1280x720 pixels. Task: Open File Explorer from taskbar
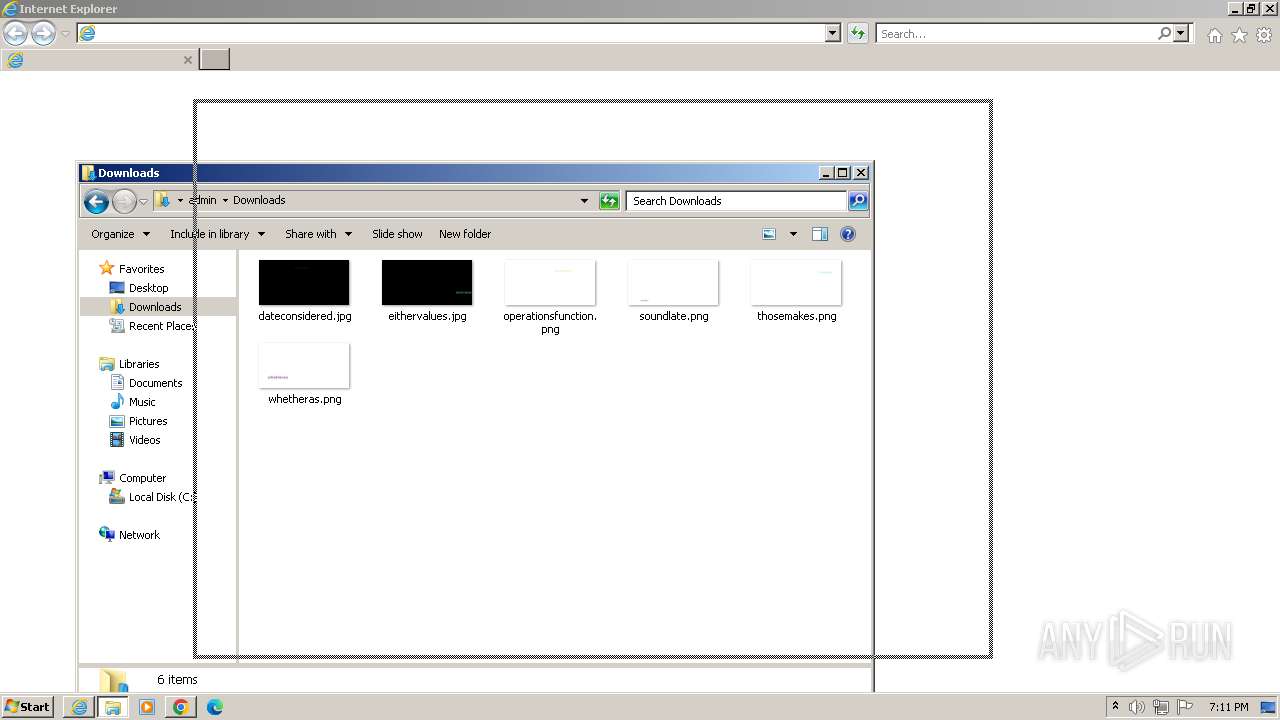coord(113,707)
